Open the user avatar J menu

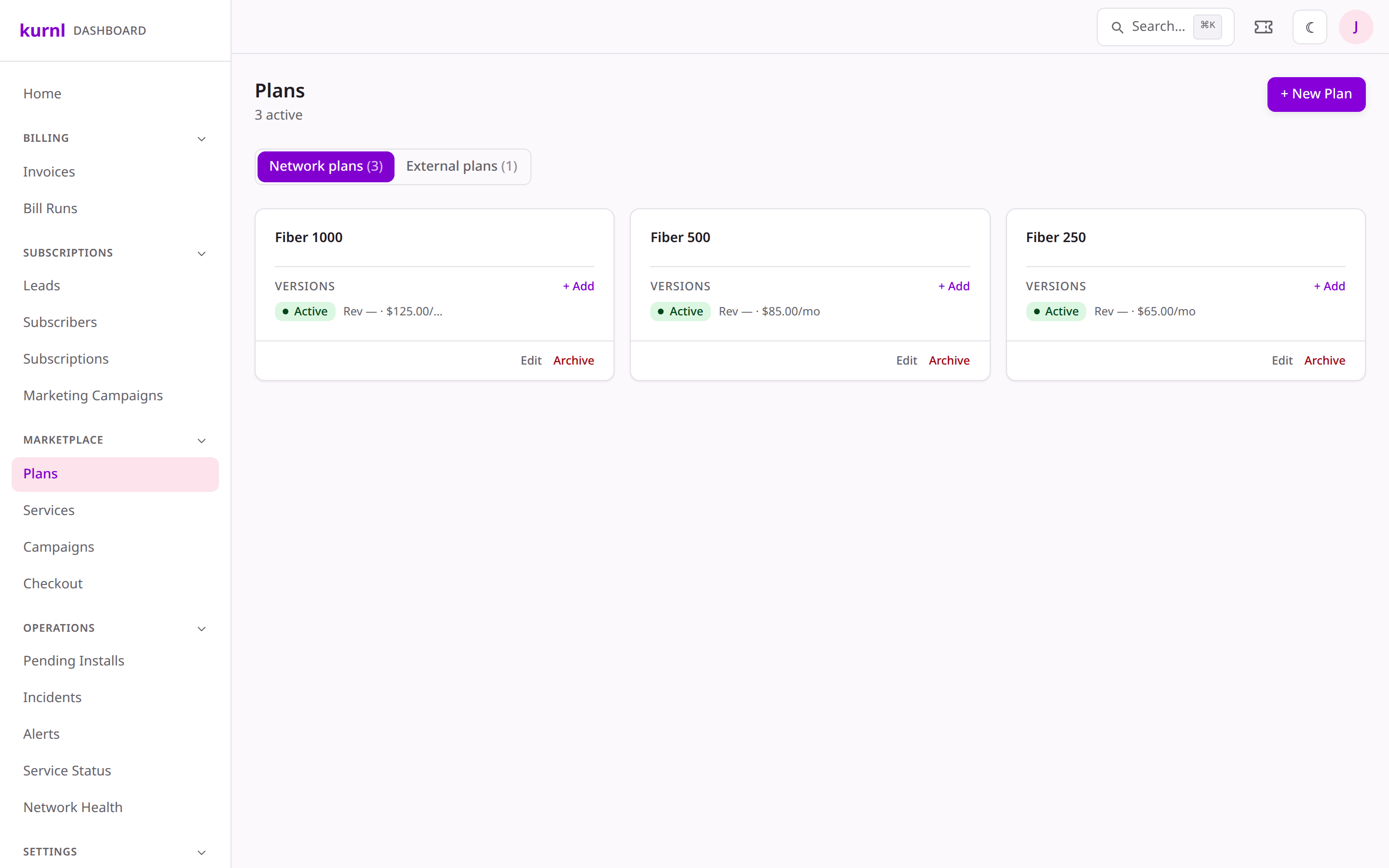[x=1356, y=27]
